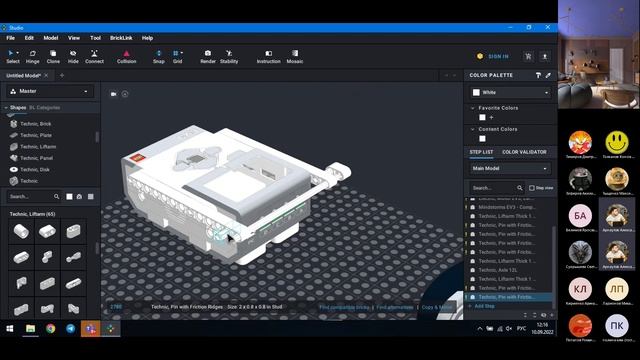Screen dimensions: 640x360
Task: Click the Add Step button
Action: tap(482, 306)
